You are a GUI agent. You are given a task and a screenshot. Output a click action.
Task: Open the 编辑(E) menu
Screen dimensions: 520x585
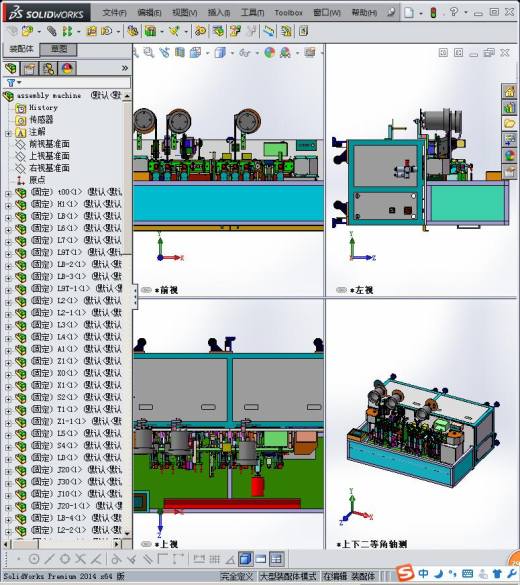coord(149,13)
